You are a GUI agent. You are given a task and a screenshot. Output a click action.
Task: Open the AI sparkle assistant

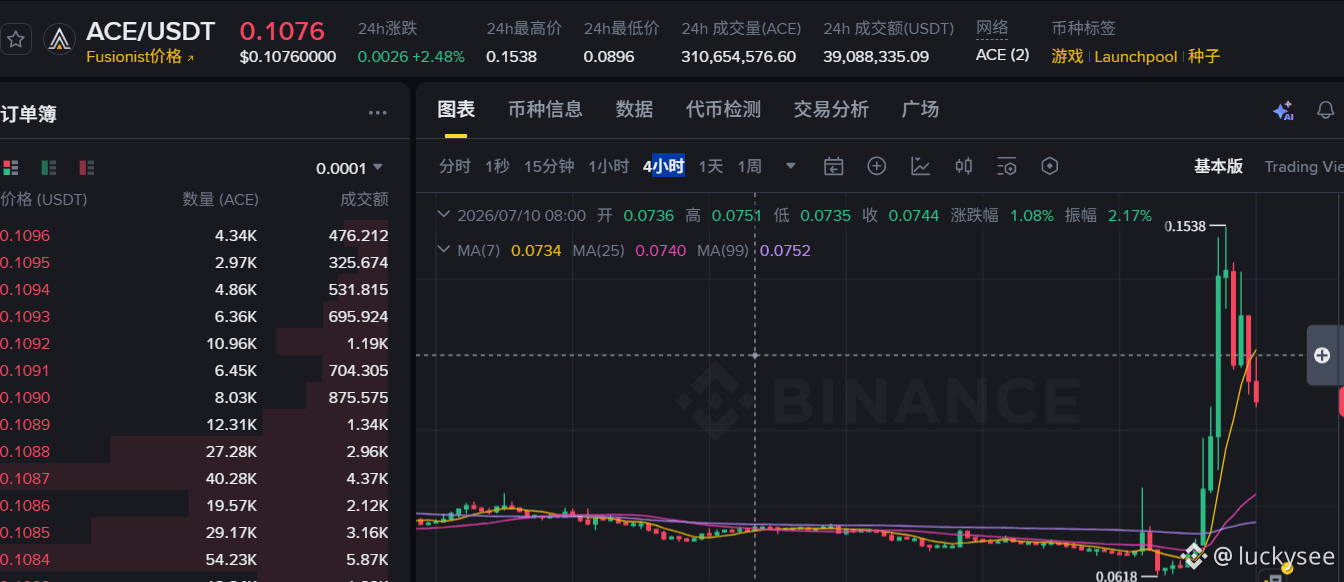click(x=1283, y=111)
